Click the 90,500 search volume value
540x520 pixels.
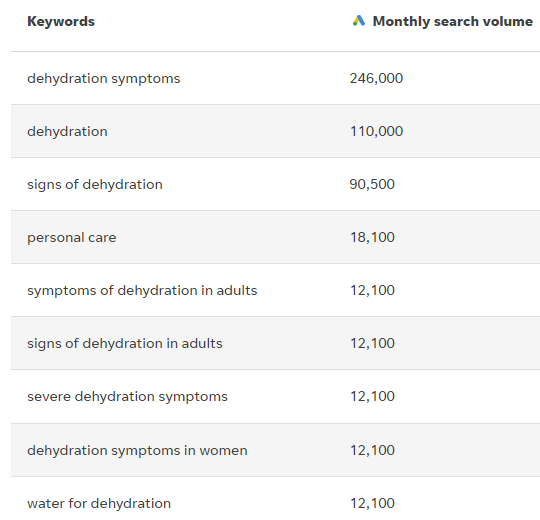372,184
